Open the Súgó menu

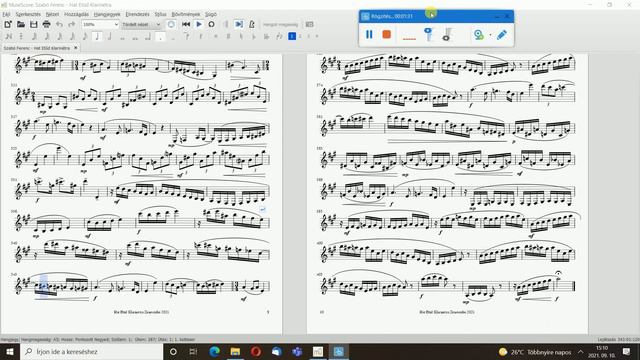click(x=211, y=14)
